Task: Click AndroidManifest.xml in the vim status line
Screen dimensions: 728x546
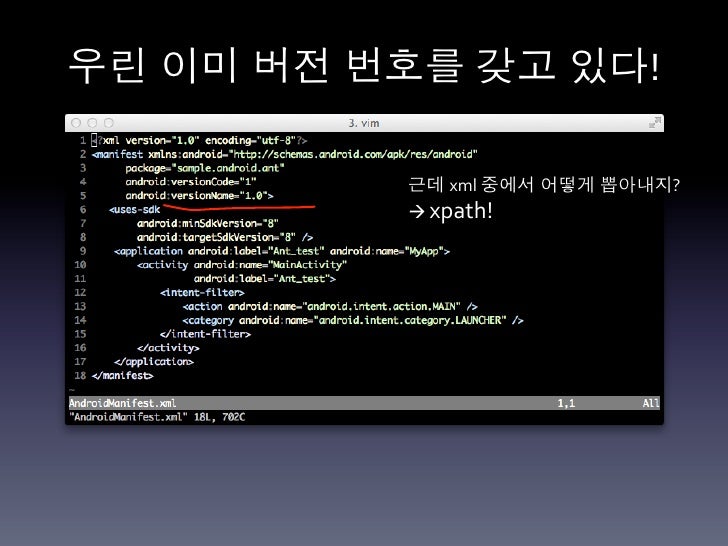Action: coord(123,403)
